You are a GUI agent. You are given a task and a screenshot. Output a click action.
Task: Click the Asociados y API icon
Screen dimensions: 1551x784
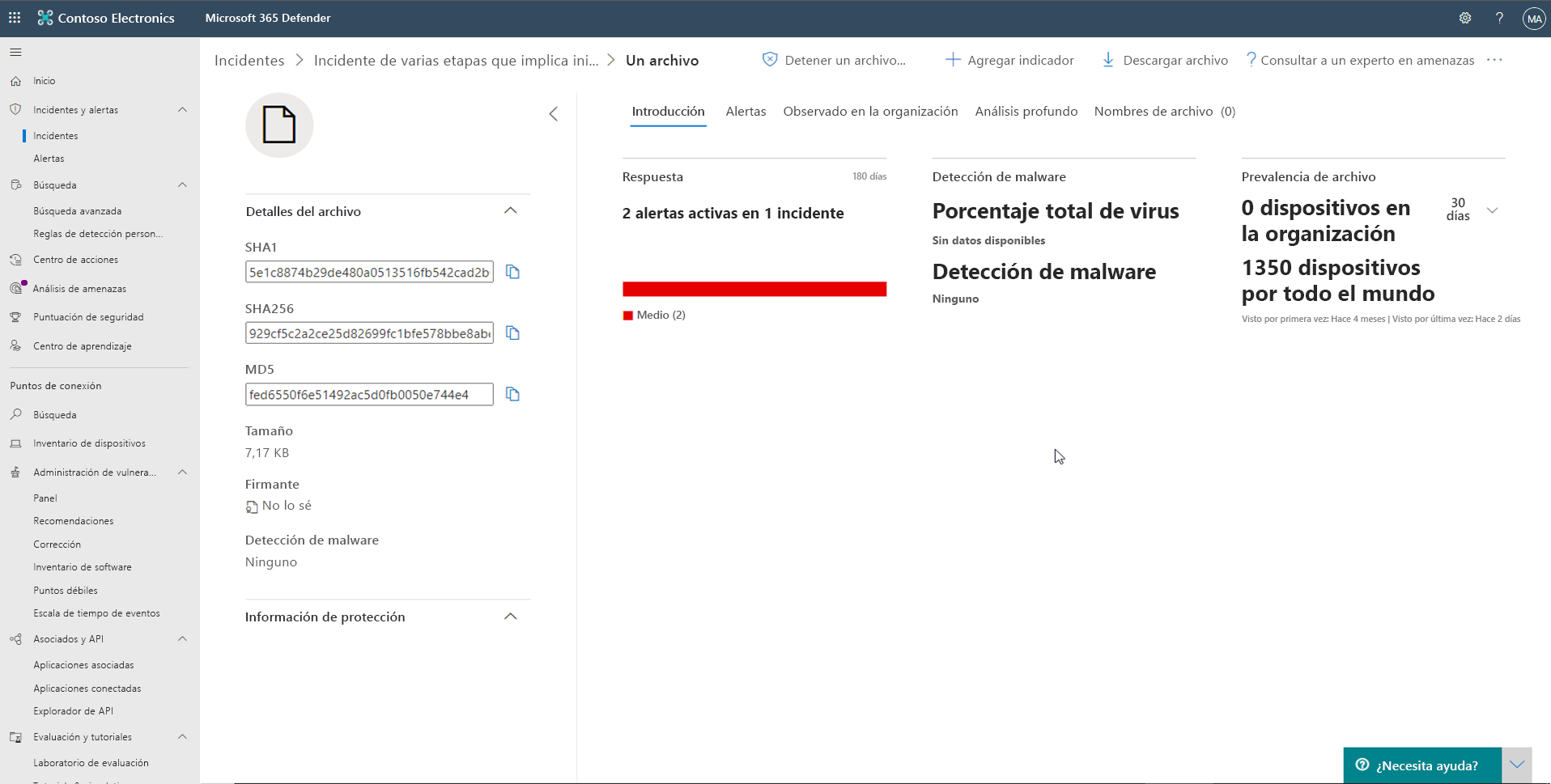tap(15, 639)
